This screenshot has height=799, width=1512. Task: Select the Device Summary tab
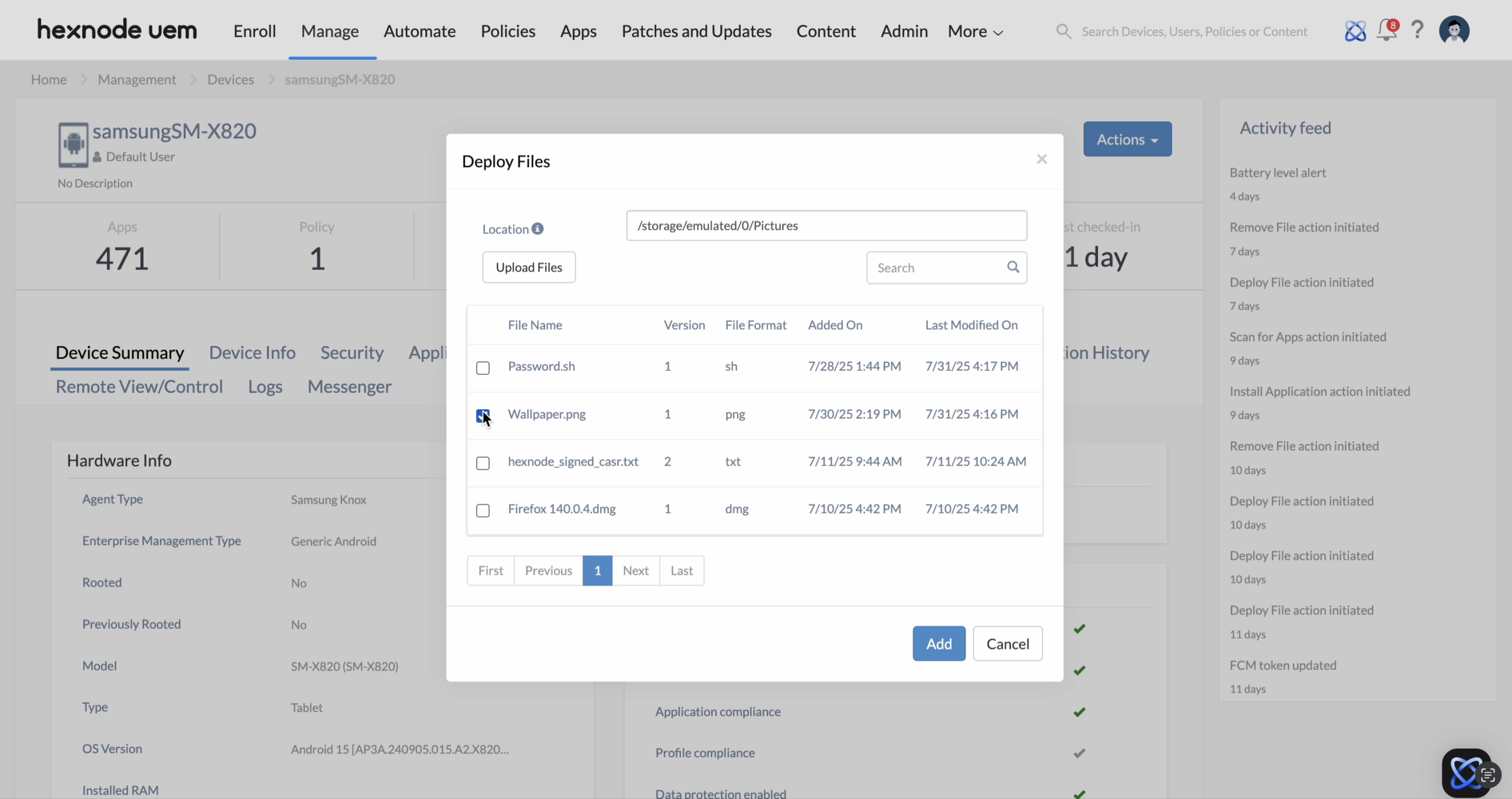(120, 353)
